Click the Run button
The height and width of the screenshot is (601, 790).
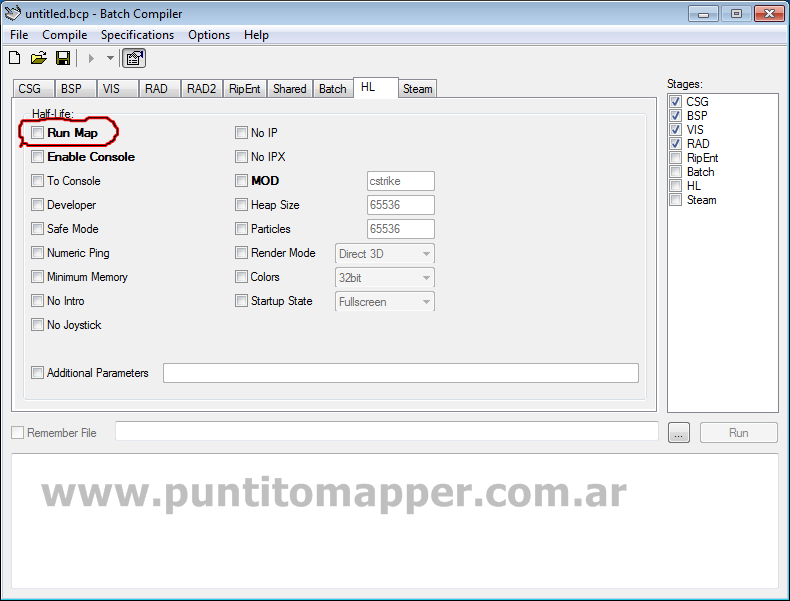click(x=739, y=433)
